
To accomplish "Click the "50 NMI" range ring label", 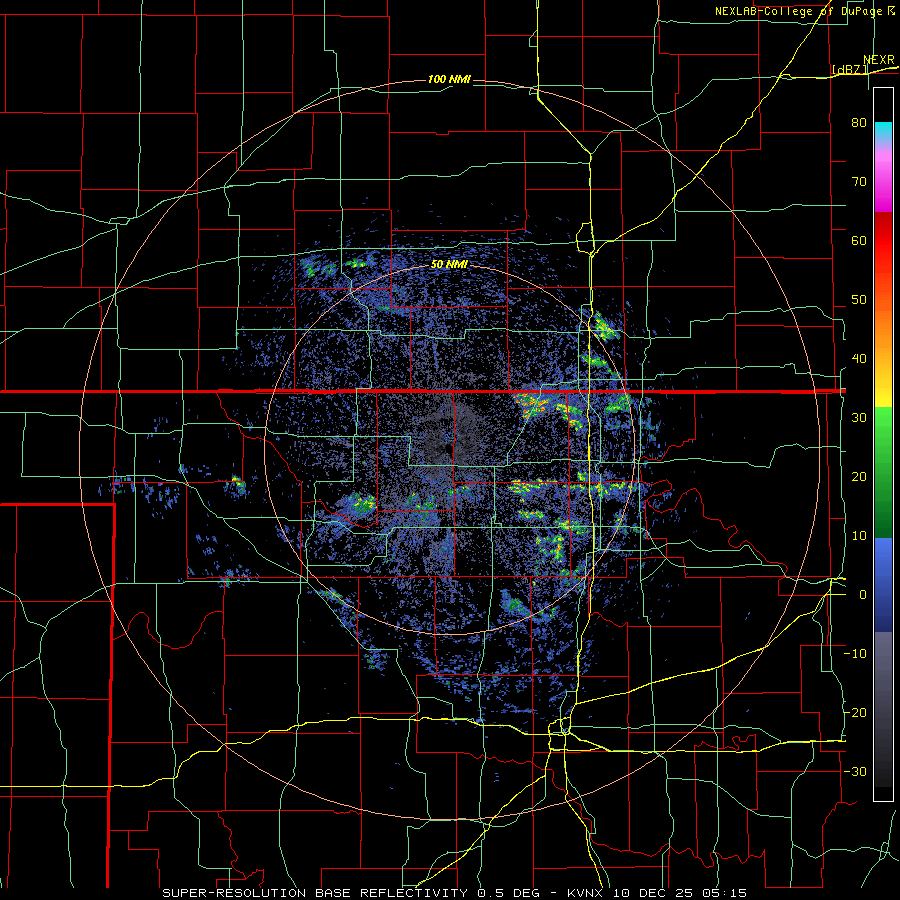I will click(449, 264).
